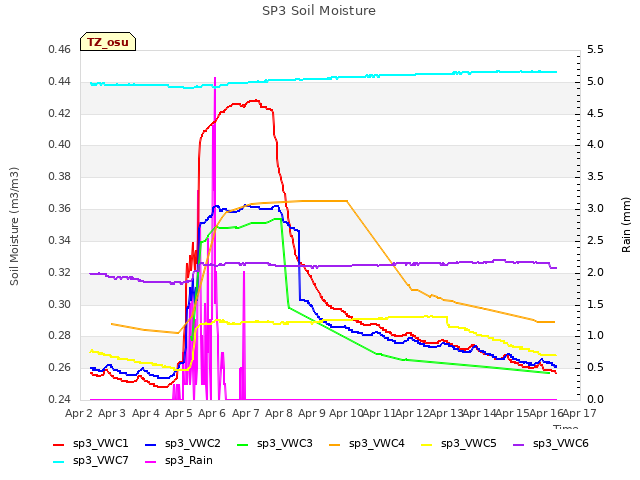
Task: Click the Apr 7 date tick label
Action: (245, 413)
